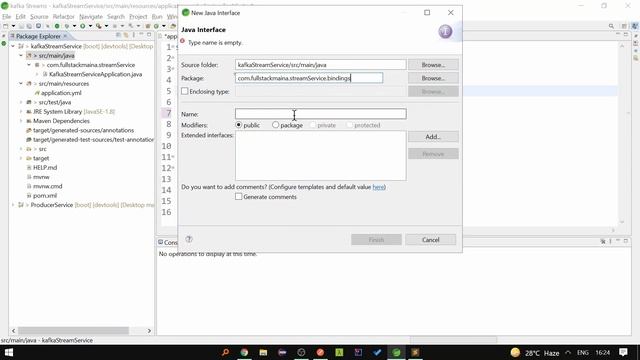This screenshot has height=360, width=640.
Task: Click the 'here' link to configure templates
Action: (x=378, y=187)
